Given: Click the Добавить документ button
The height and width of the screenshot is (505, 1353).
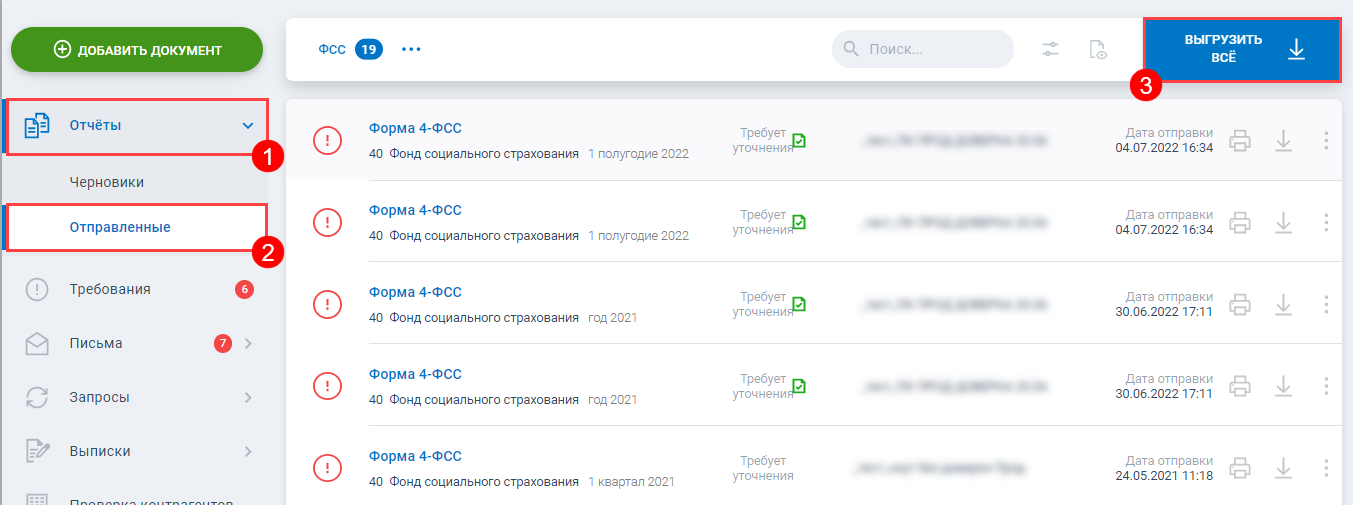Looking at the screenshot, I should [137, 50].
